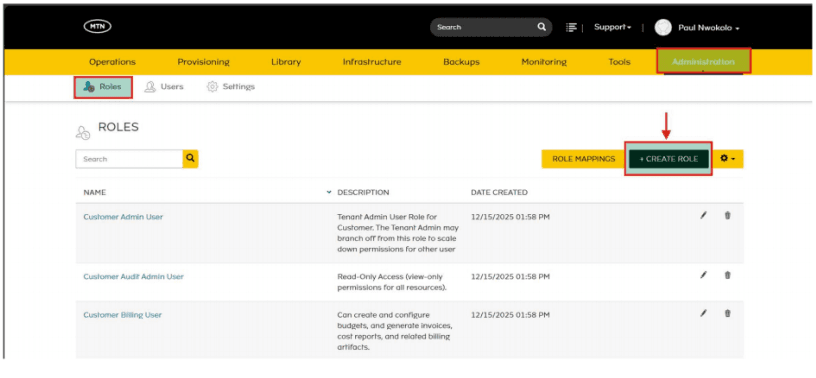Open the gear options dropdown
Viewport: 816px width, 378px height.
point(728,159)
